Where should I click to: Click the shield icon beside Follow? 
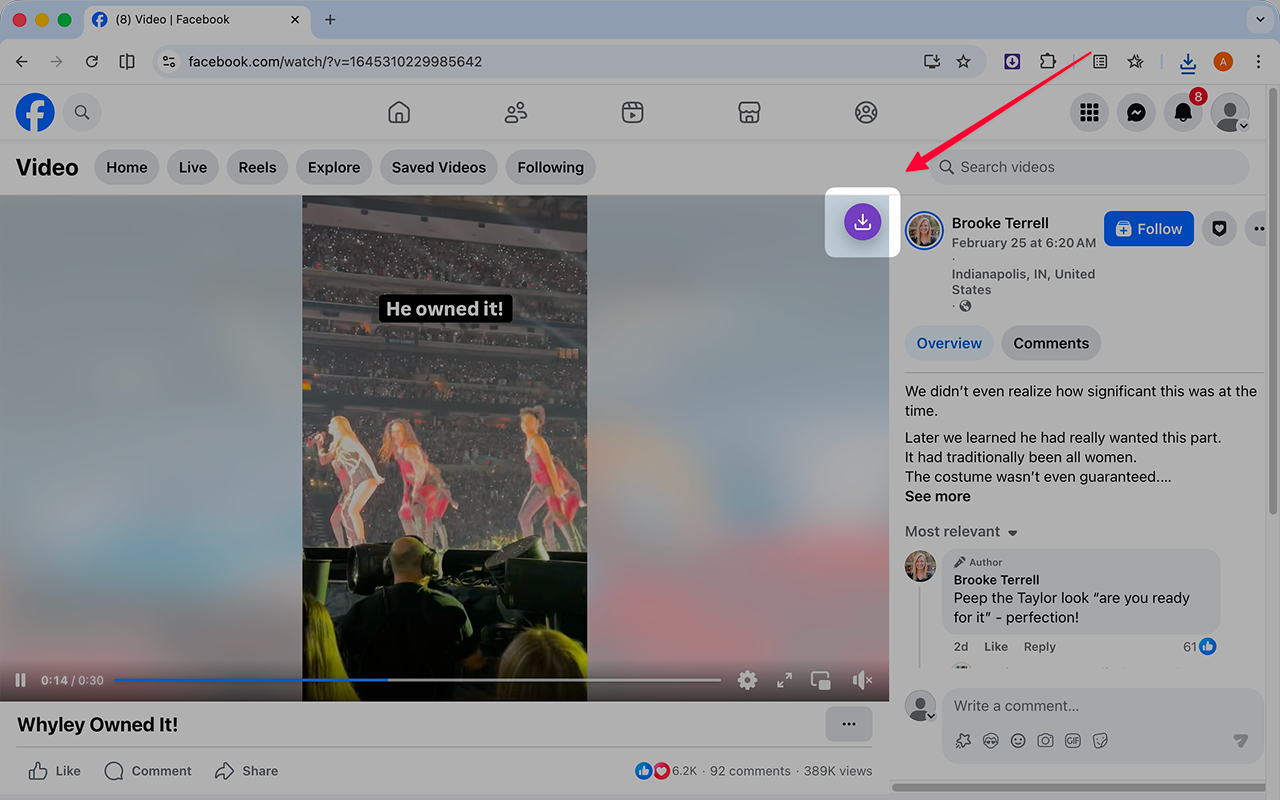[x=1219, y=229]
